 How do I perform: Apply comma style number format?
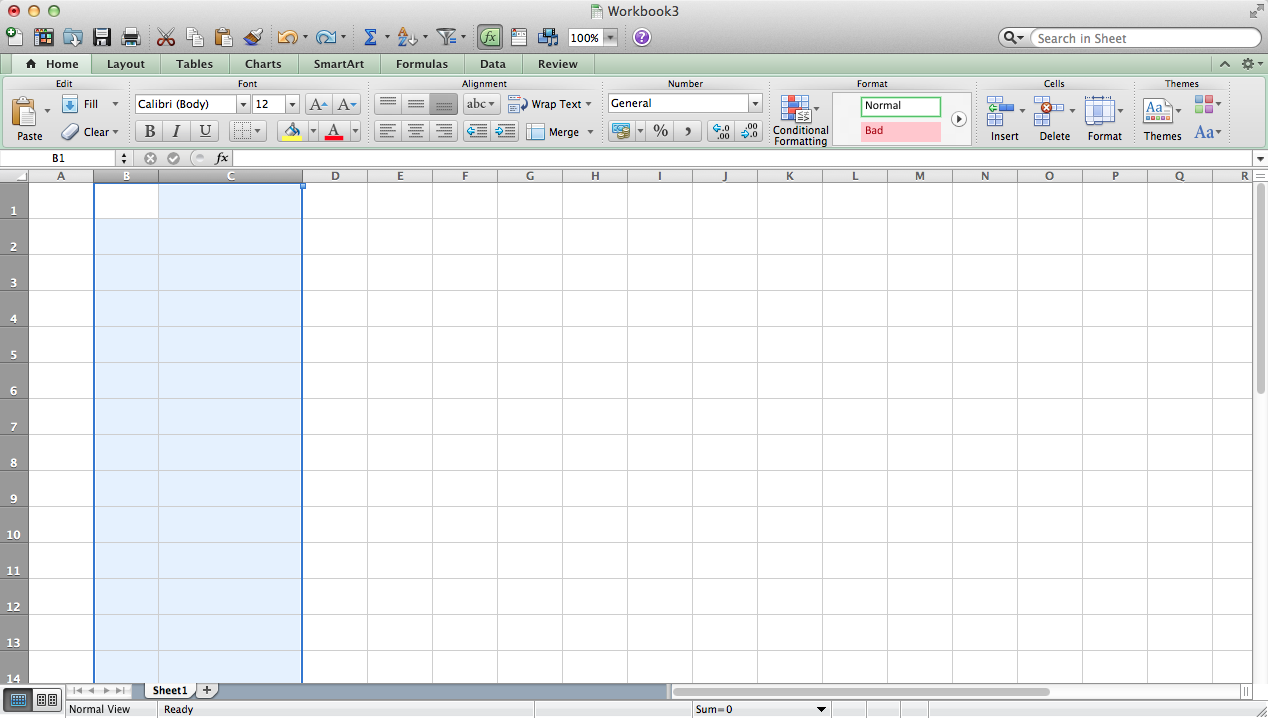point(688,131)
